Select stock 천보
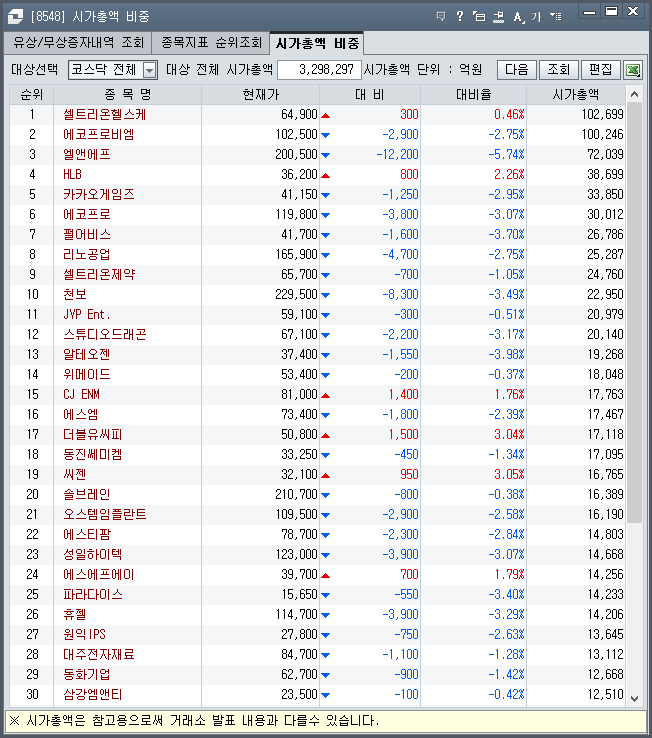This screenshot has height=738, width=652. pyautogui.click(x=75, y=295)
